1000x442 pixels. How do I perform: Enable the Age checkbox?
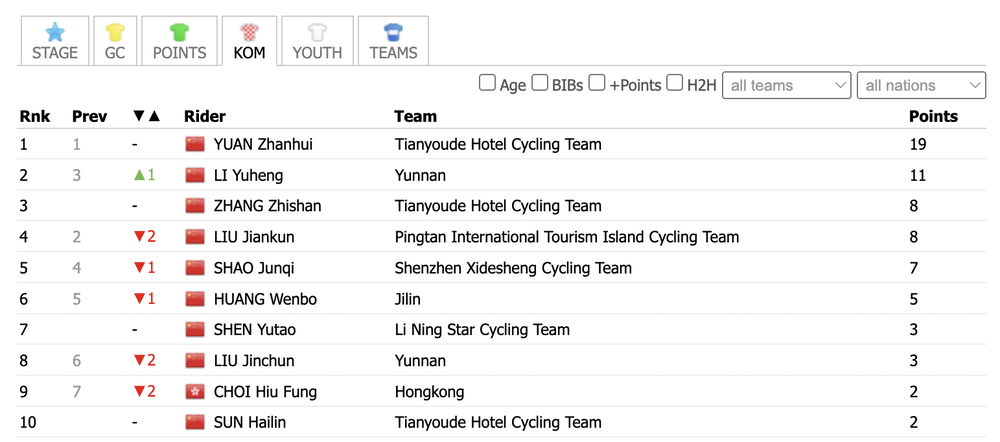(x=487, y=84)
